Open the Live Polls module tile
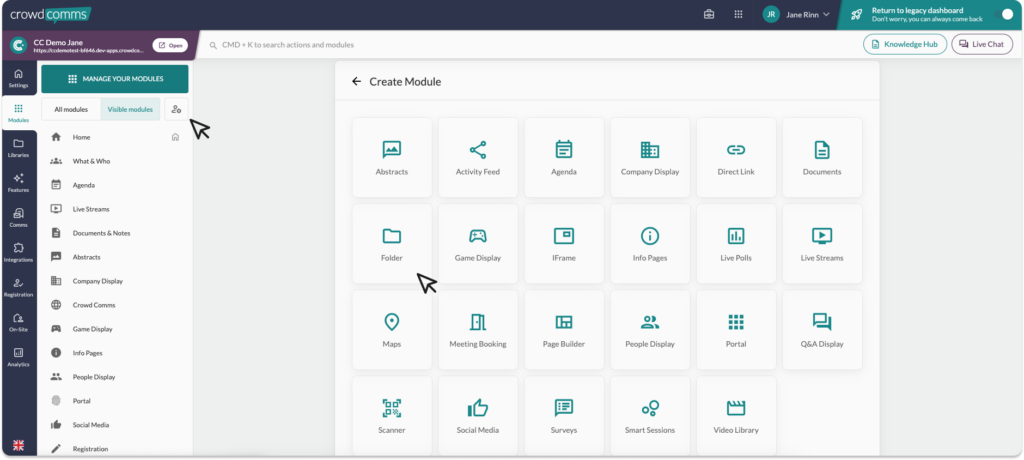 (x=736, y=244)
